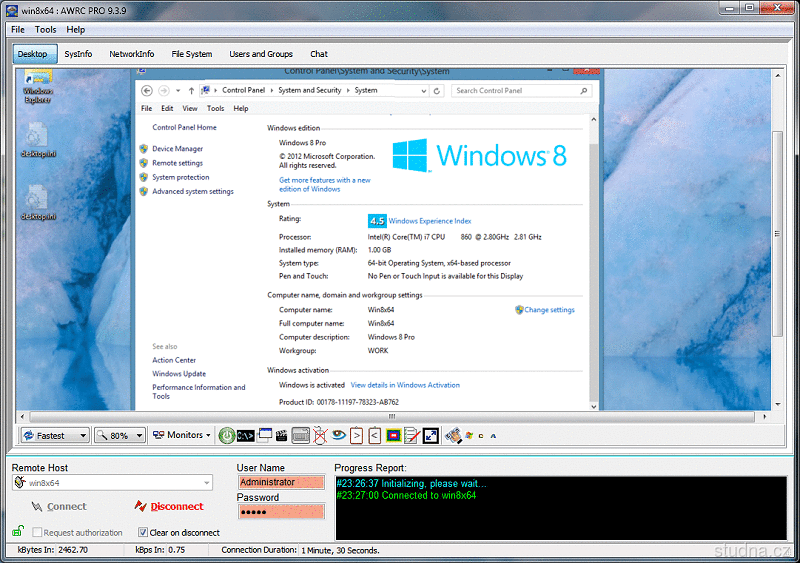Click the green padlock icon
This screenshot has height=563, width=800.
pos(18,532)
